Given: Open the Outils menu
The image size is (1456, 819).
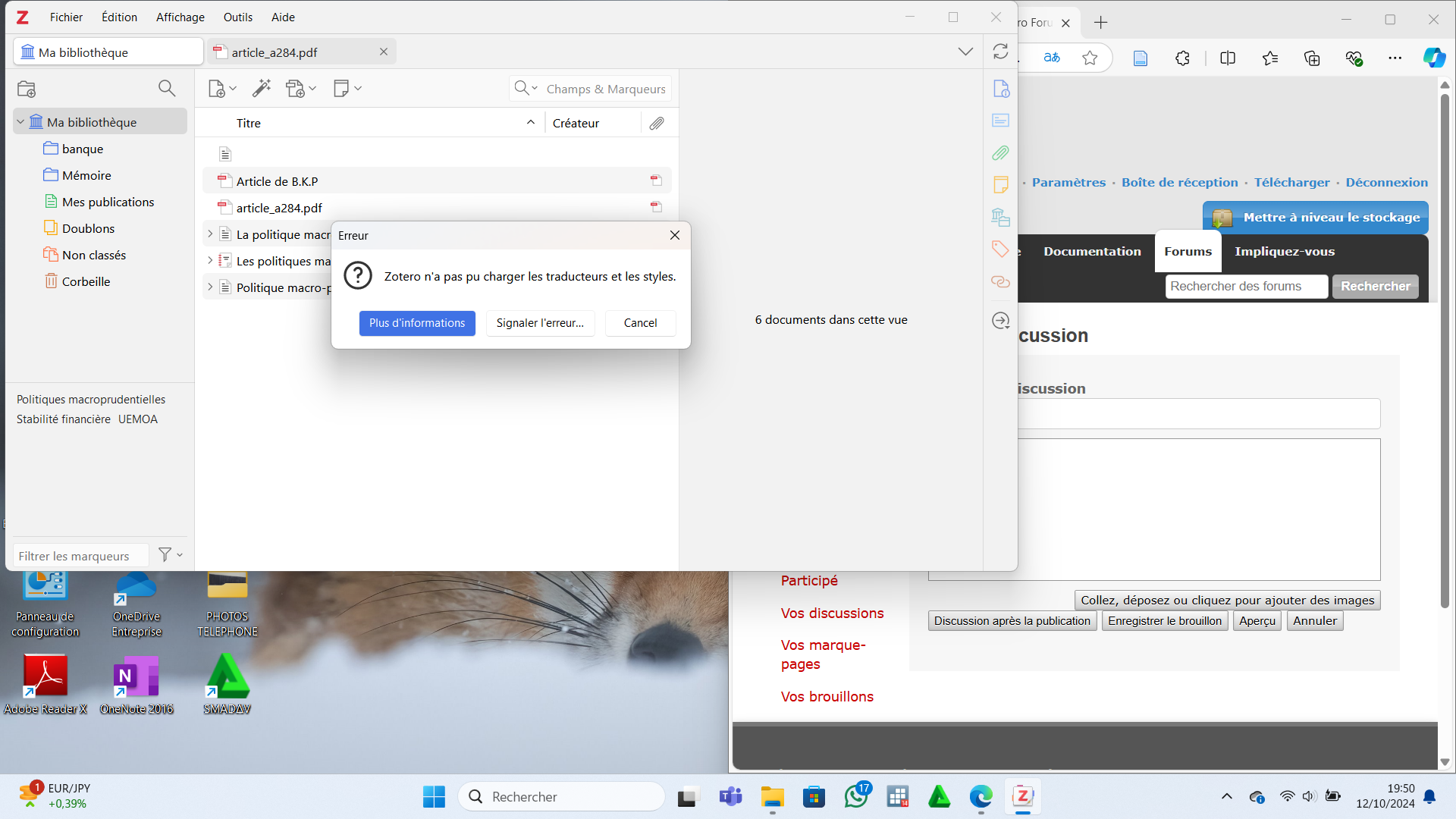Looking at the screenshot, I should pos(238,17).
